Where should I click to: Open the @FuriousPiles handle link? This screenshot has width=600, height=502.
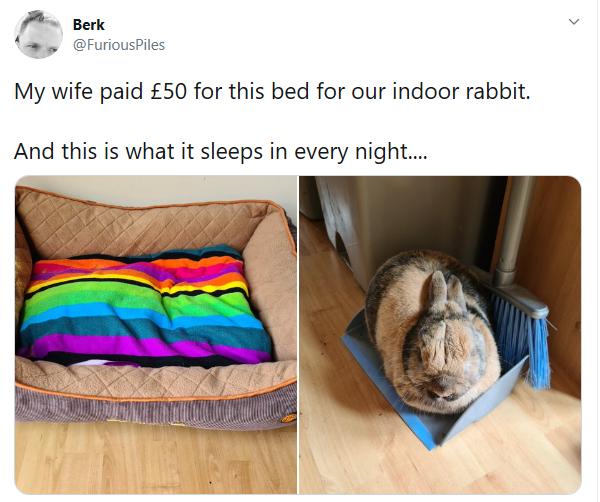click(119, 45)
